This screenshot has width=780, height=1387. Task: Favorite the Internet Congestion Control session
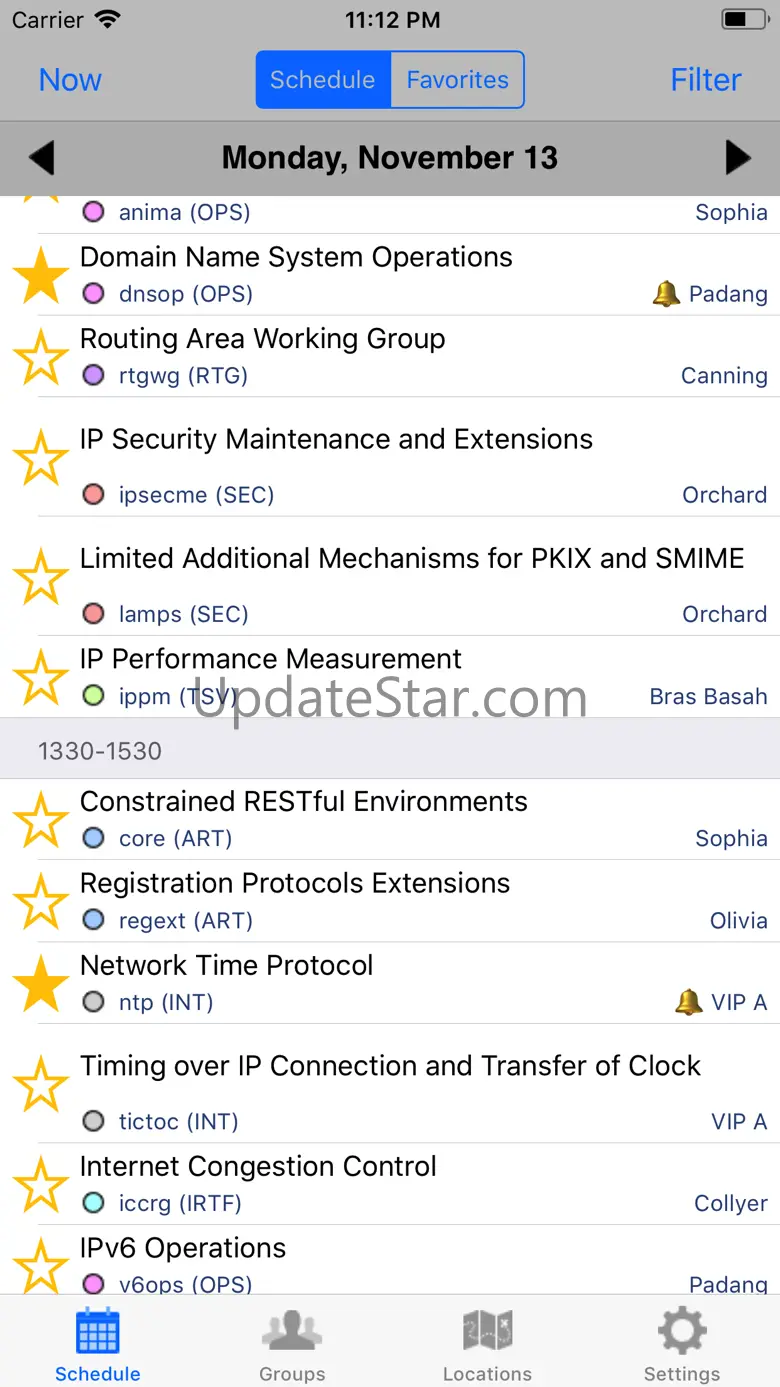tap(41, 1184)
